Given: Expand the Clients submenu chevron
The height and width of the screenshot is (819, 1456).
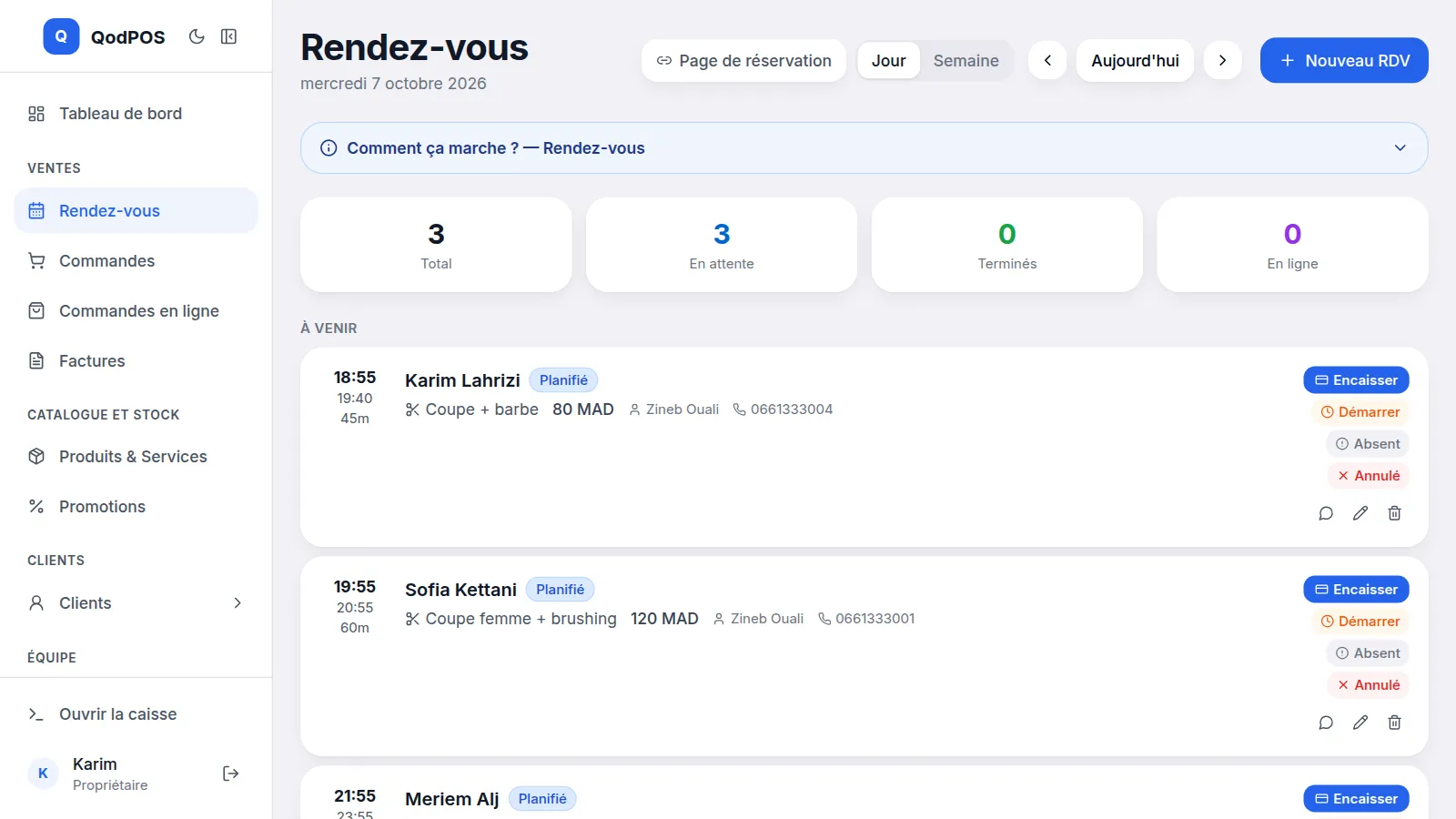Looking at the screenshot, I should [238, 603].
